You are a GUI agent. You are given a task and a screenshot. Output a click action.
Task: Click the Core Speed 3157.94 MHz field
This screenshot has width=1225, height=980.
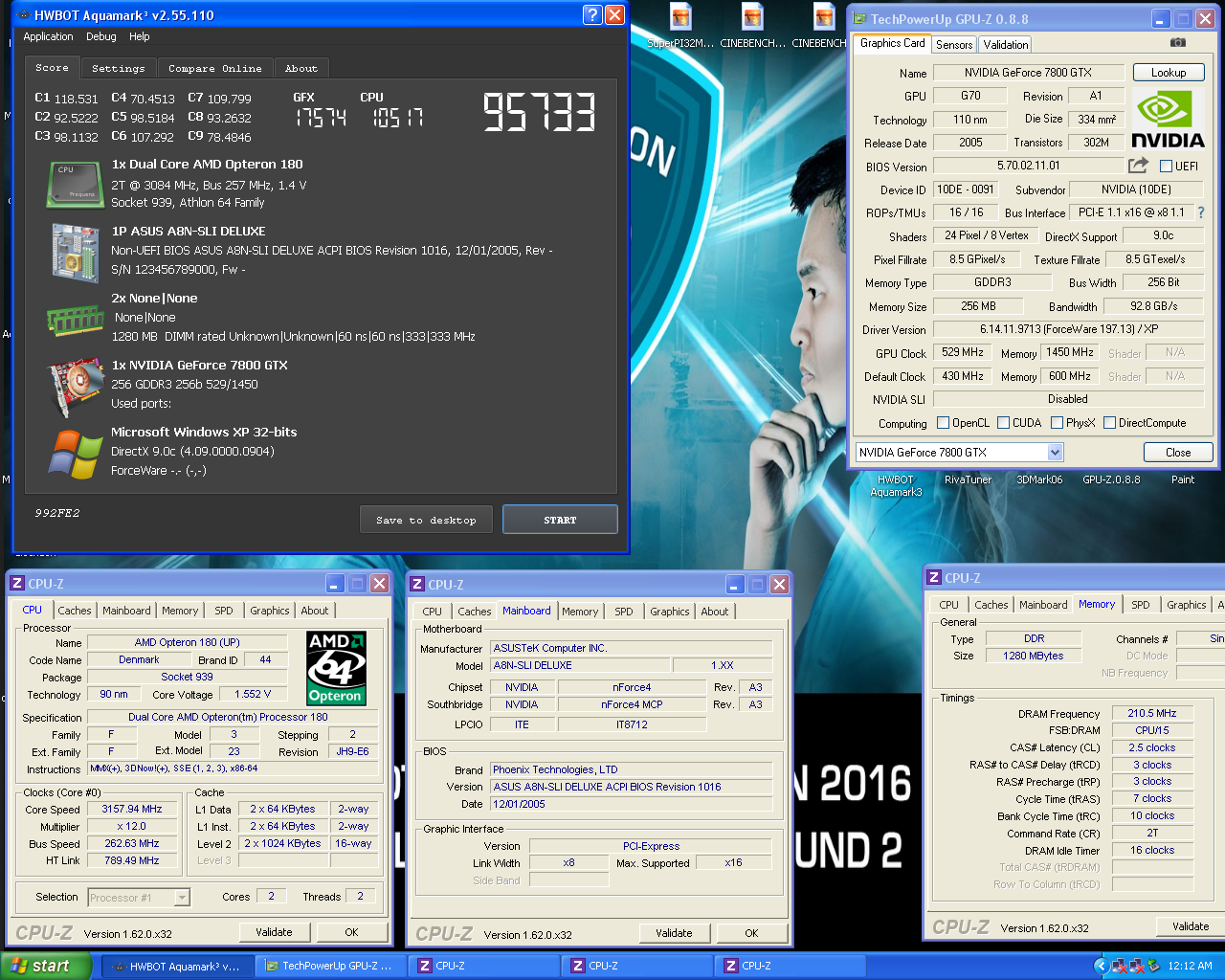[x=132, y=810]
